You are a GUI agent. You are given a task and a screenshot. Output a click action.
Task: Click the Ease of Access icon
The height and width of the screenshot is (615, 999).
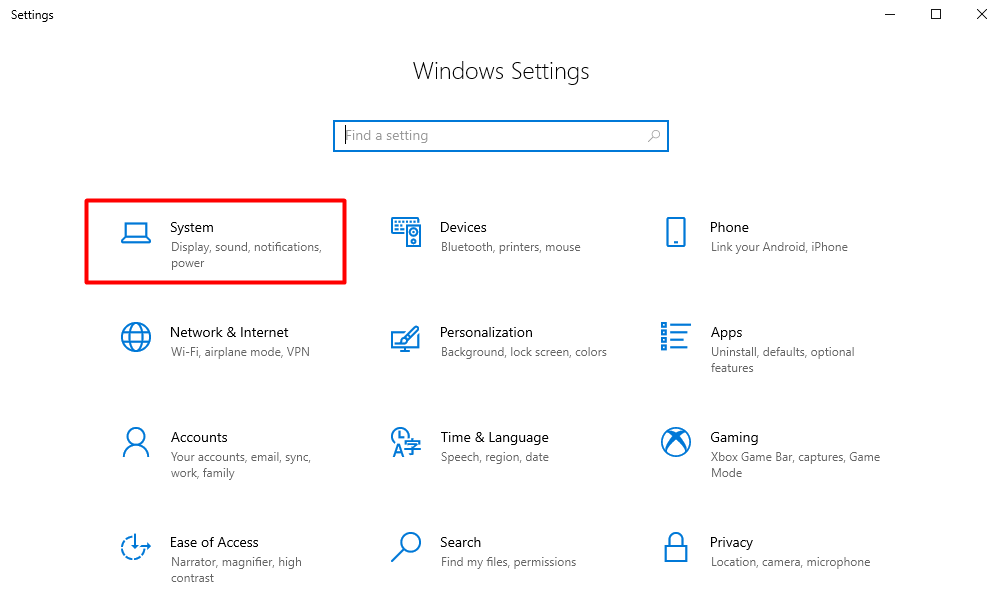(x=136, y=547)
